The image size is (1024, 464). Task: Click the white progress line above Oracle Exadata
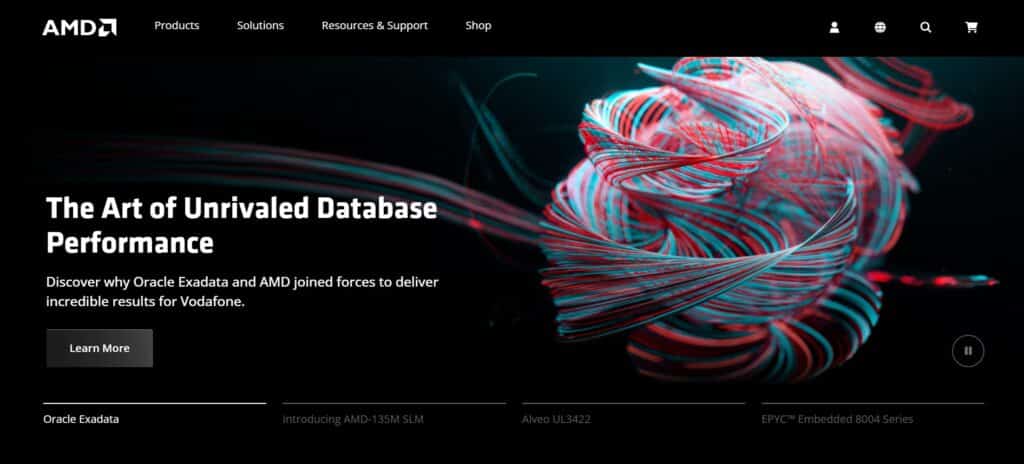pyautogui.click(x=154, y=403)
